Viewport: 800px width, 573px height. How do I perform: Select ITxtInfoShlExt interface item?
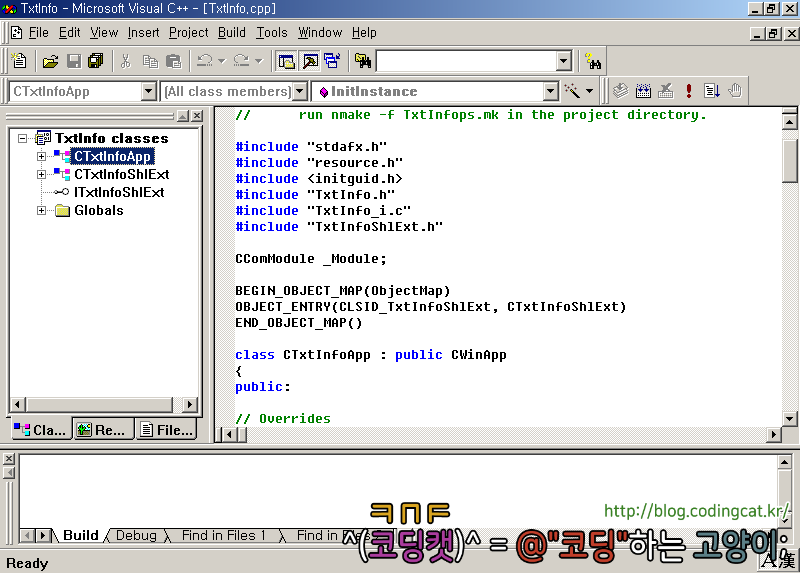[x=119, y=192]
